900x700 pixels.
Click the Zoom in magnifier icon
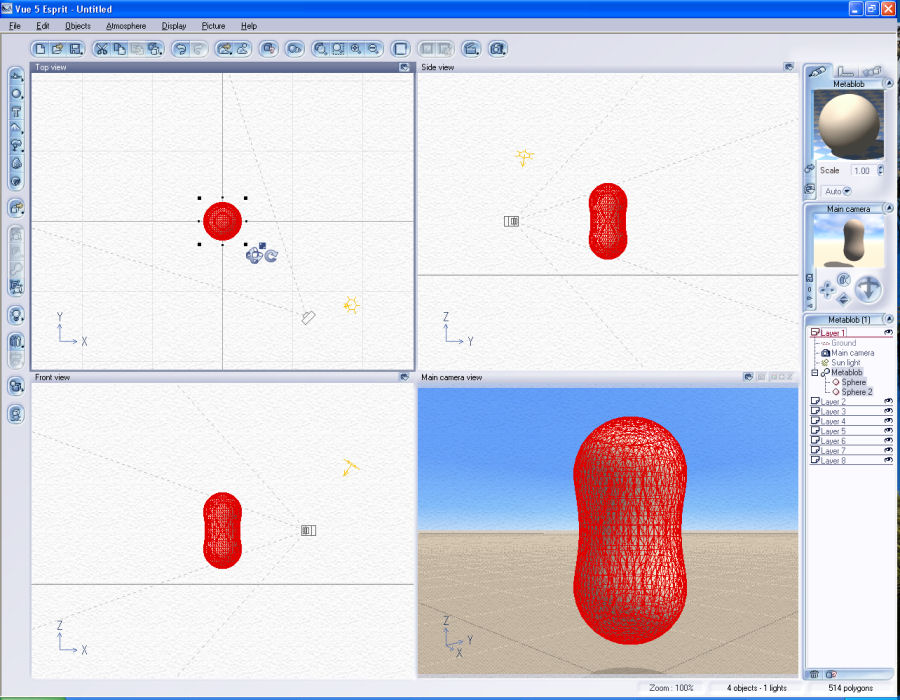356,49
